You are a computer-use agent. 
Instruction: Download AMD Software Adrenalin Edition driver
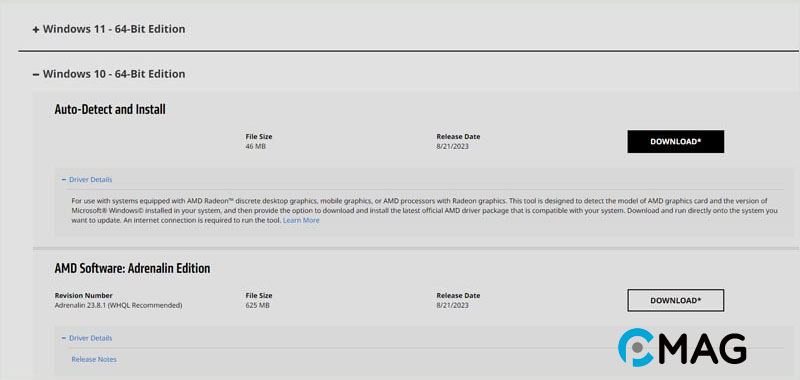coord(676,300)
